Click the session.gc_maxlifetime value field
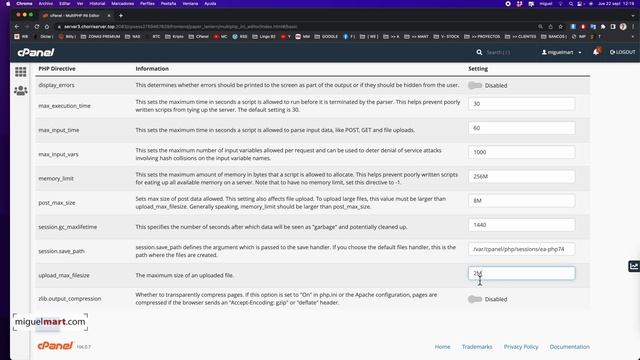The image size is (640, 360). pyautogui.click(x=522, y=225)
